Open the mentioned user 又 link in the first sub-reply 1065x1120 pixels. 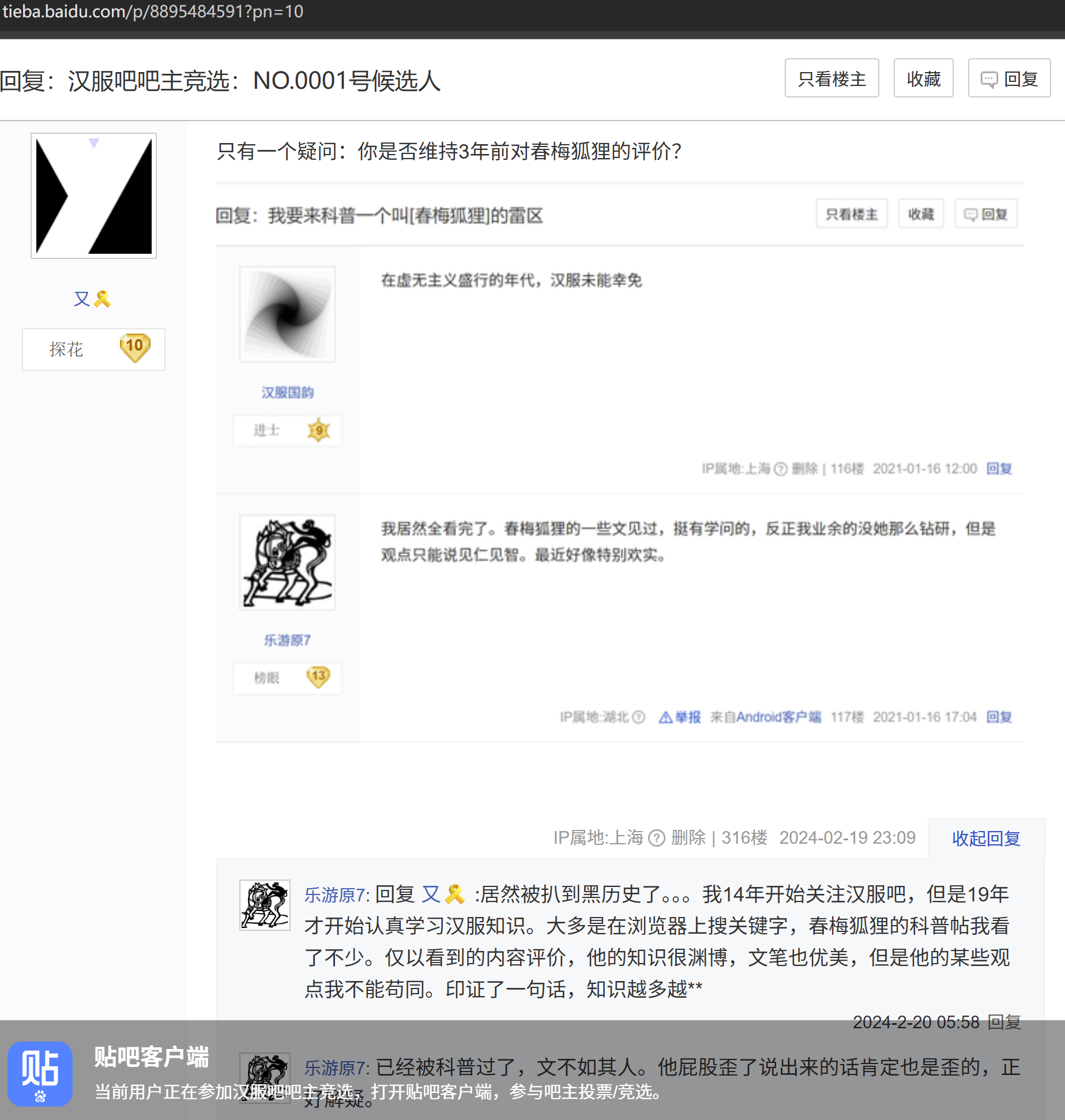(431, 895)
